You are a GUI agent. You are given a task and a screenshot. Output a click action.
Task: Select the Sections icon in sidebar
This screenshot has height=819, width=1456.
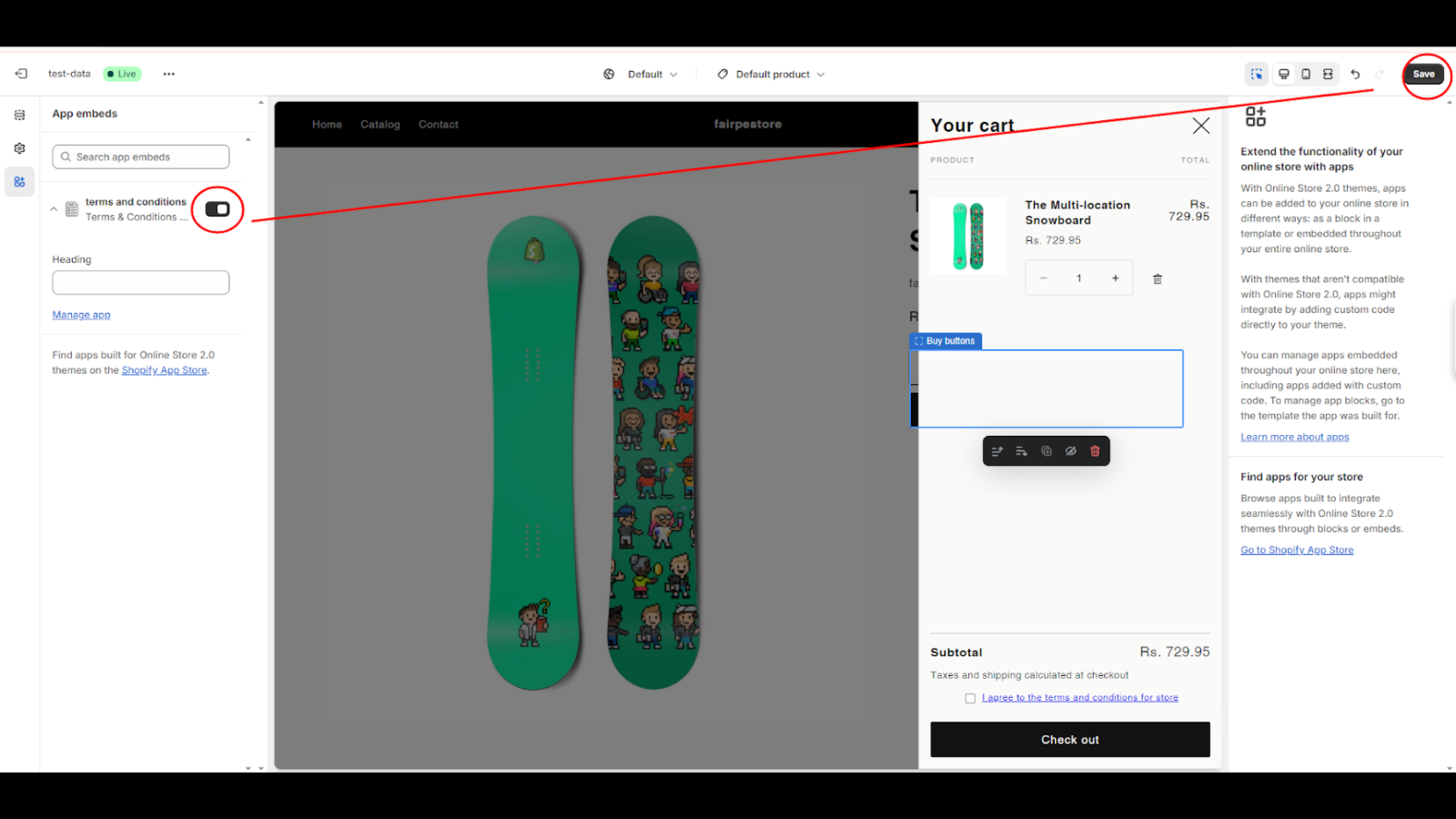pyautogui.click(x=19, y=114)
